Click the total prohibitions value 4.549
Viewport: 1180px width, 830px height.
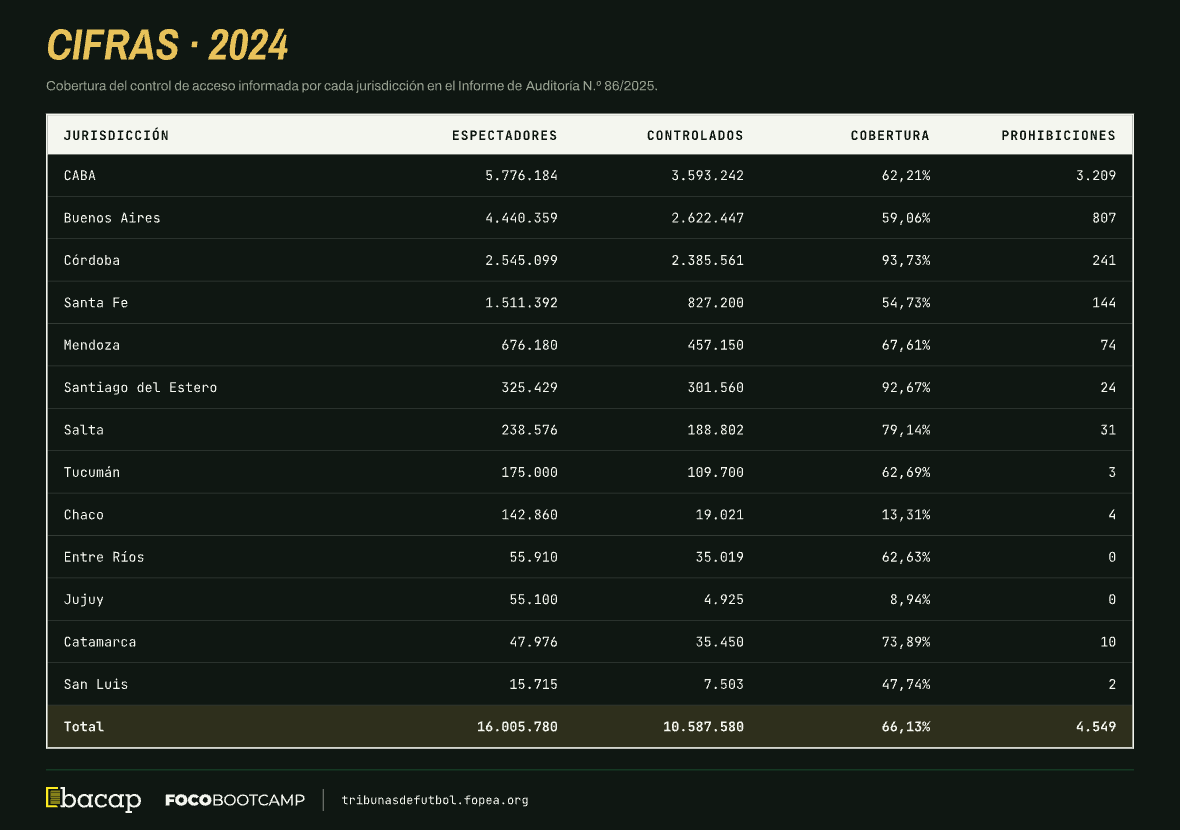1096,727
